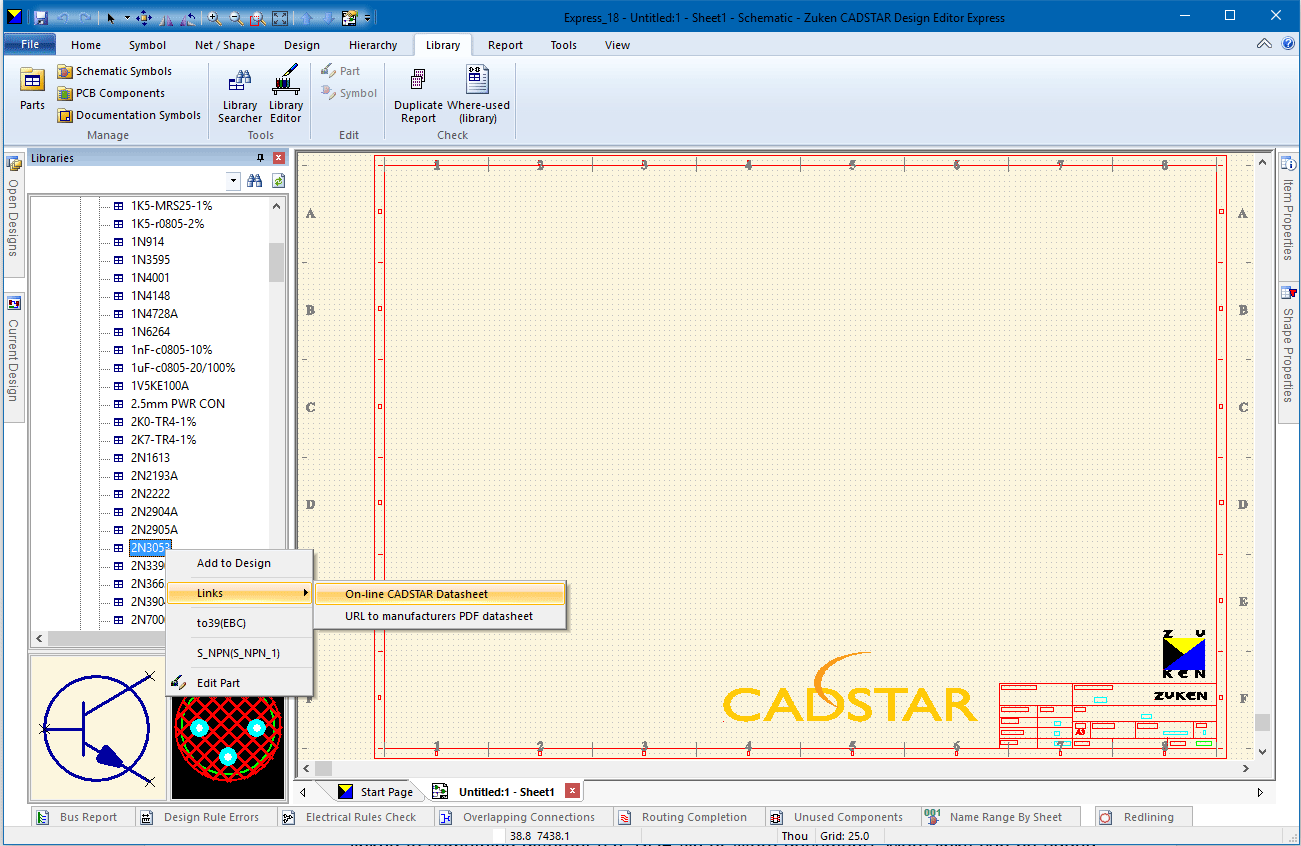Choose S_NPN(S_NPN_1) from the context menu
This screenshot has width=1301, height=846.
239,653
